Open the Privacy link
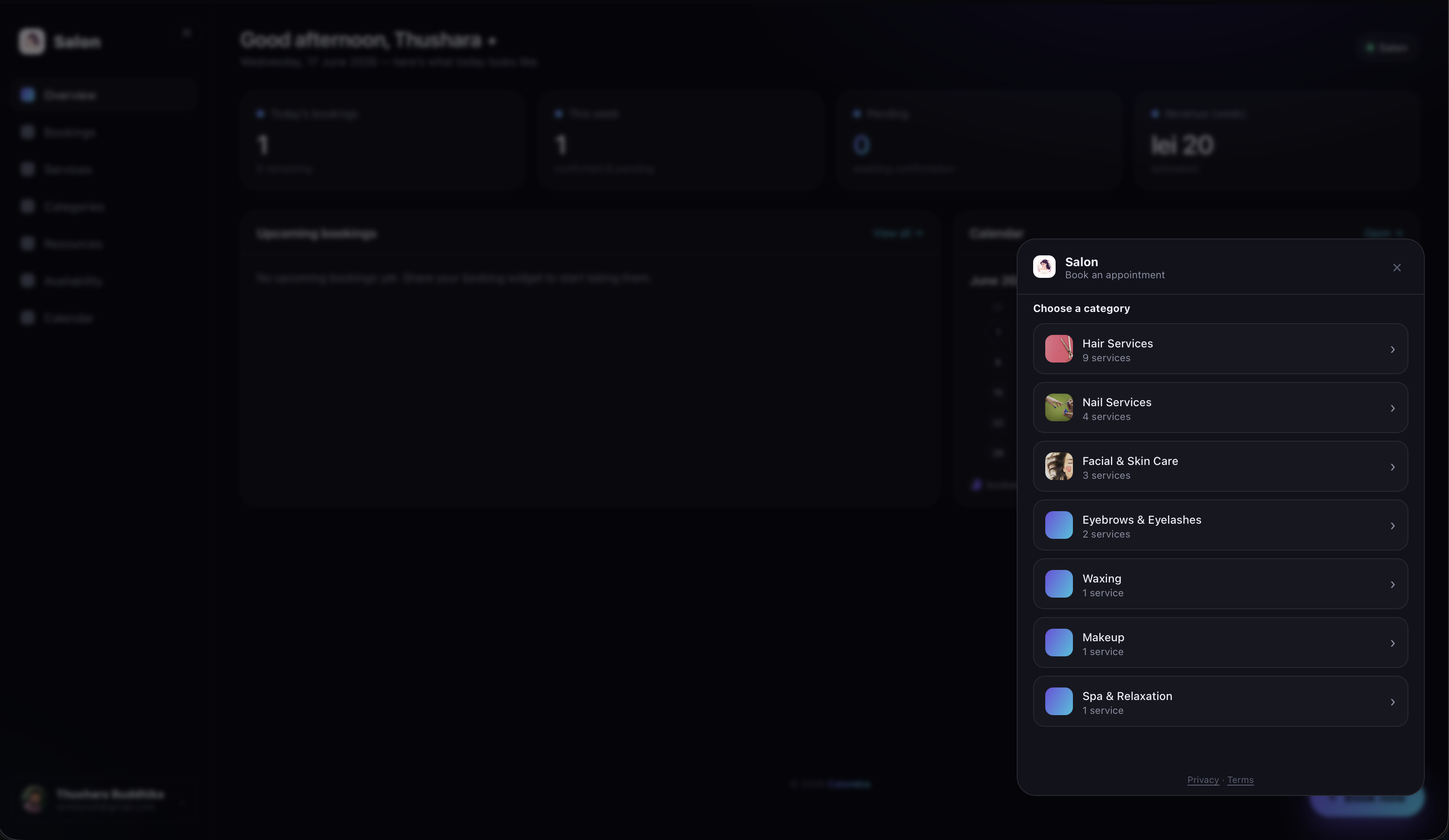 (1203, 780)
